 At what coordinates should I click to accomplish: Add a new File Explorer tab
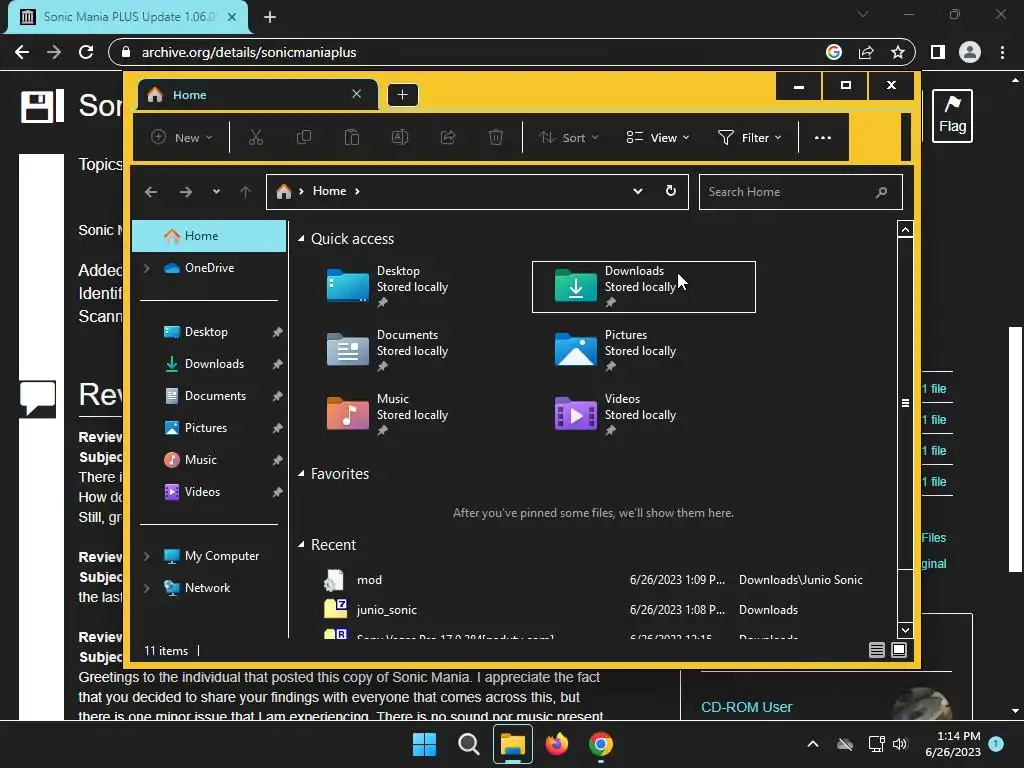[x=402, y=95]
